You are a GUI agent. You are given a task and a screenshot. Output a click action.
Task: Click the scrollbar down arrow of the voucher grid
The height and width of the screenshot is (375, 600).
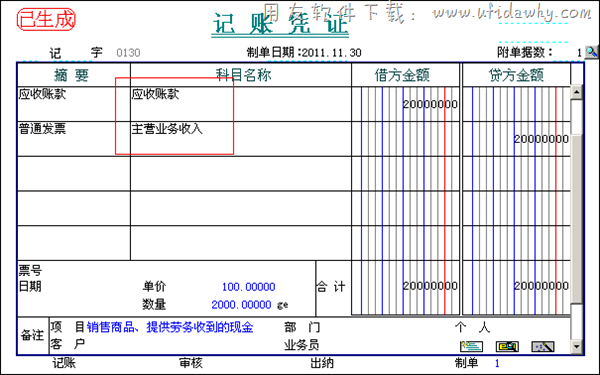pyautogui.click(x=576, y=347)
